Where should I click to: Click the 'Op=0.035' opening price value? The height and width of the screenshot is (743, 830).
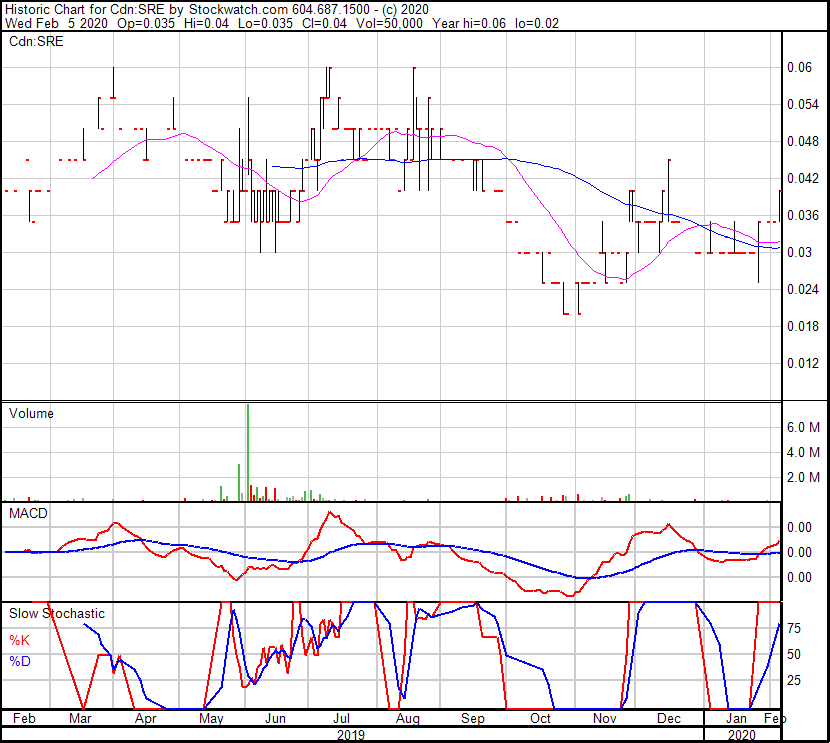point(146,23)
